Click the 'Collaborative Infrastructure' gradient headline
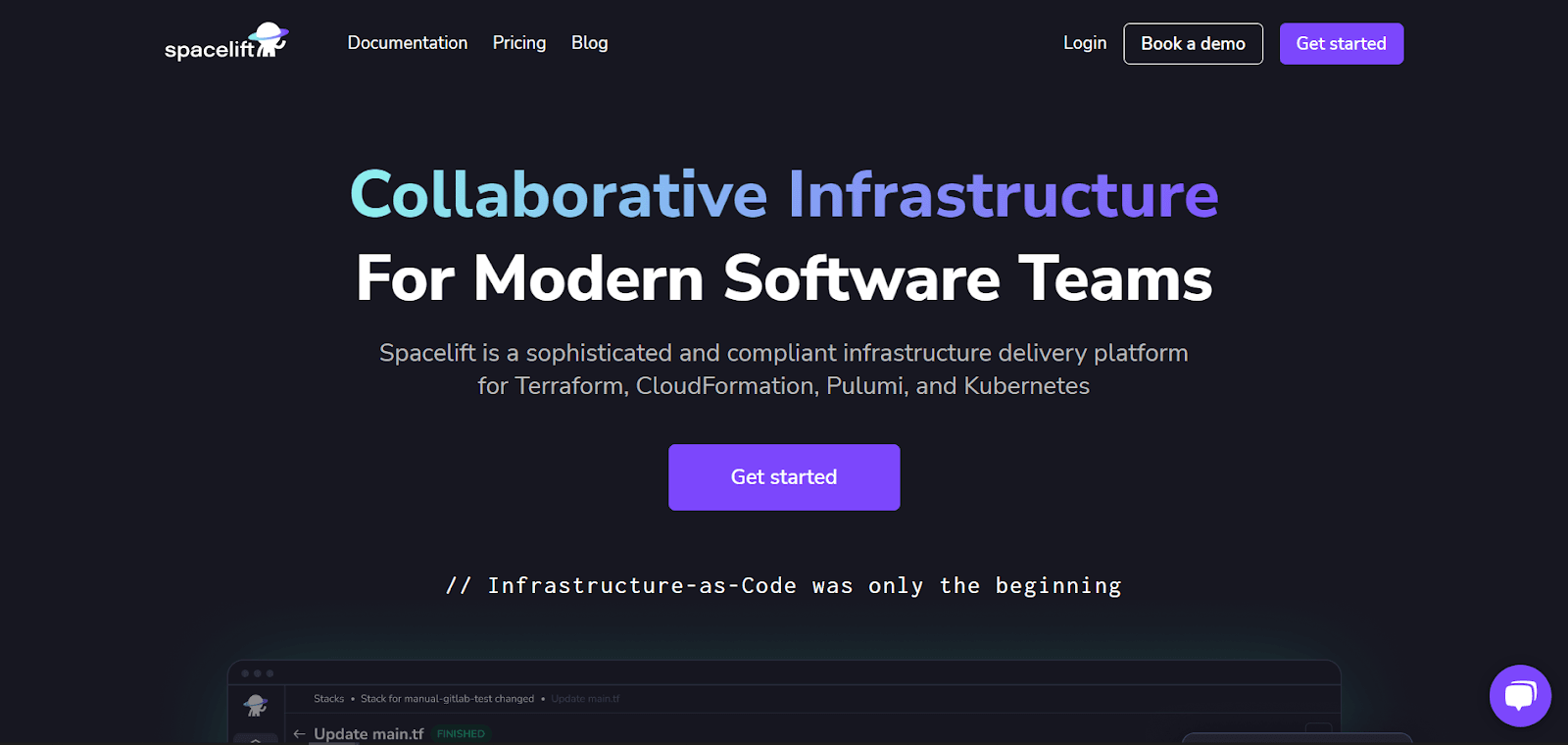 click(x=784, y=194)
